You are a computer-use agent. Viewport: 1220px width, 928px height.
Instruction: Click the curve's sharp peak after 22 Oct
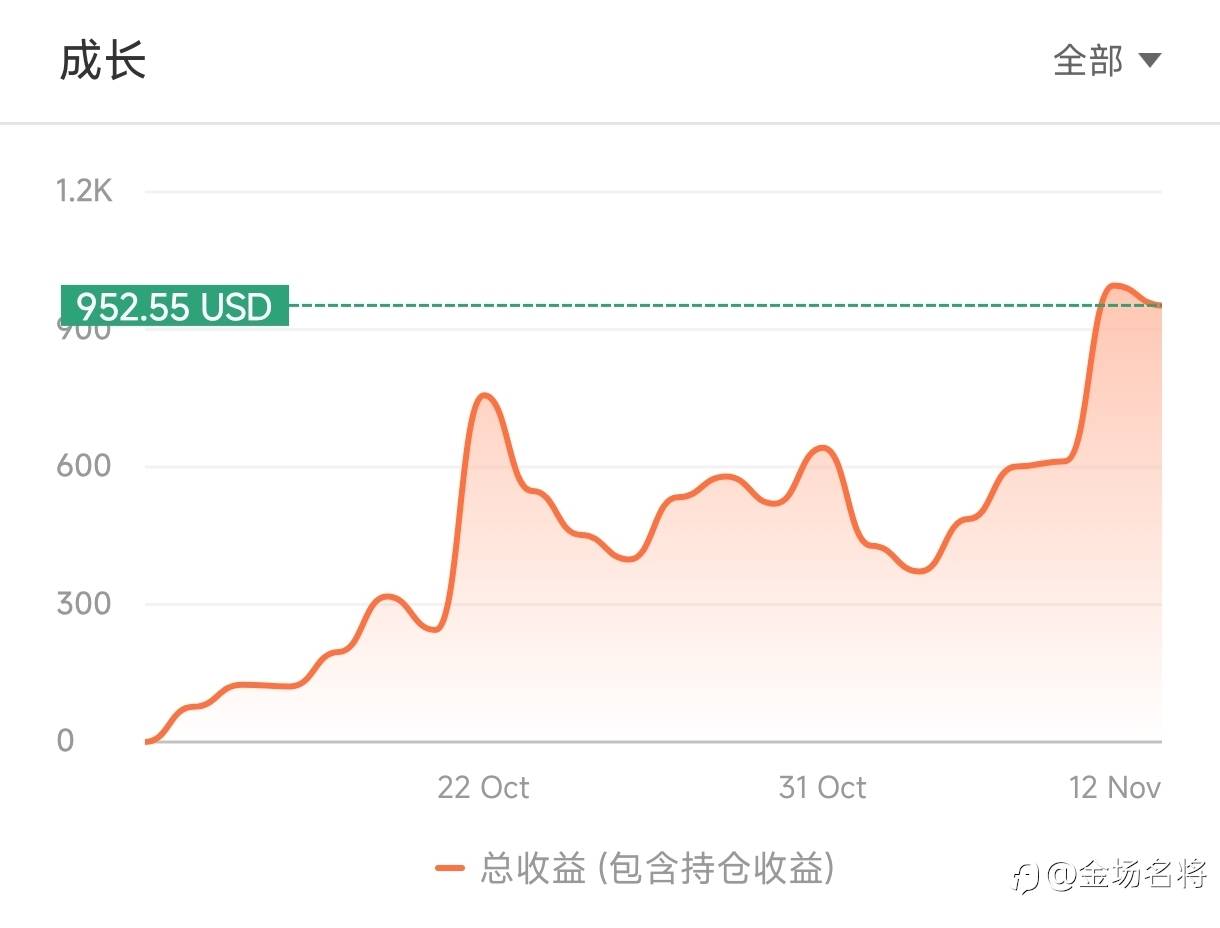(x=484, y=396)
